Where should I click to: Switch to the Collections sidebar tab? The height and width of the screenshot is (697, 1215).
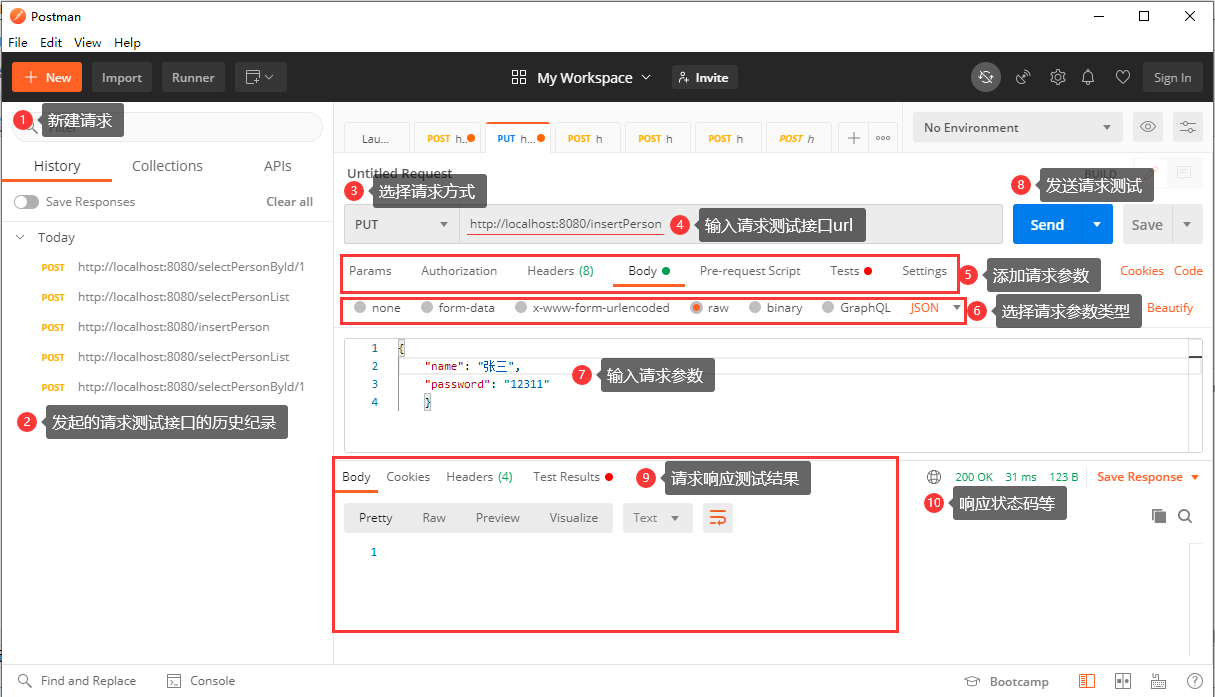click(x=167, y=166)
